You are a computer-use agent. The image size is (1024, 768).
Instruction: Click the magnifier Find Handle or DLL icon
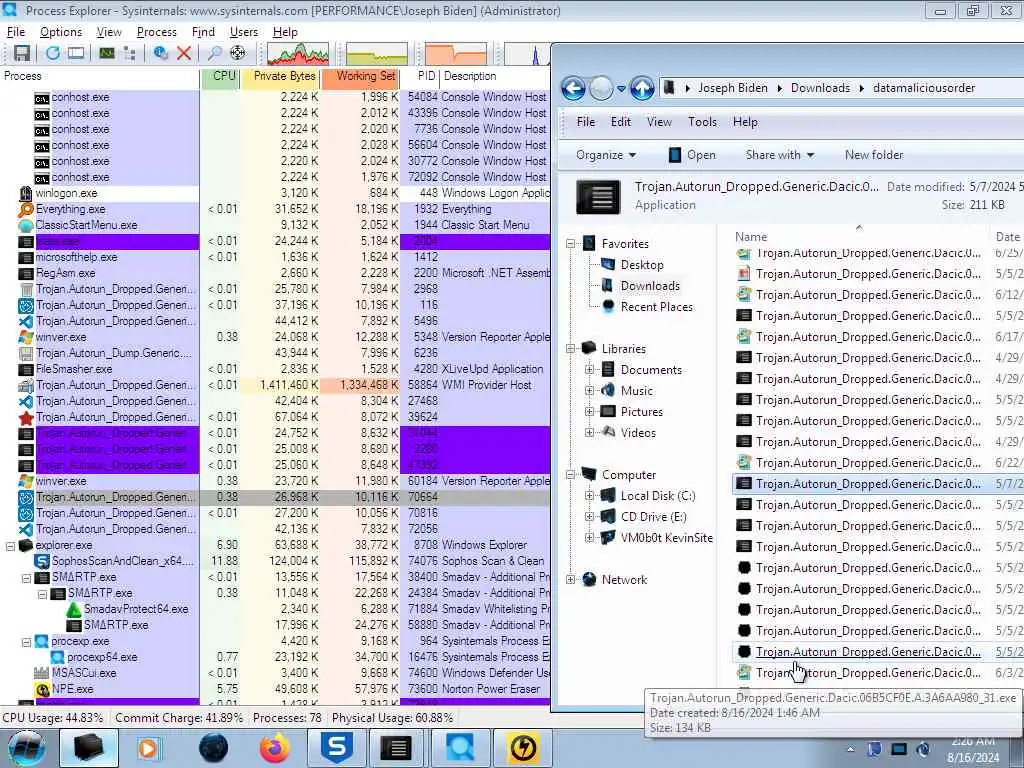(x=215, y=53)
